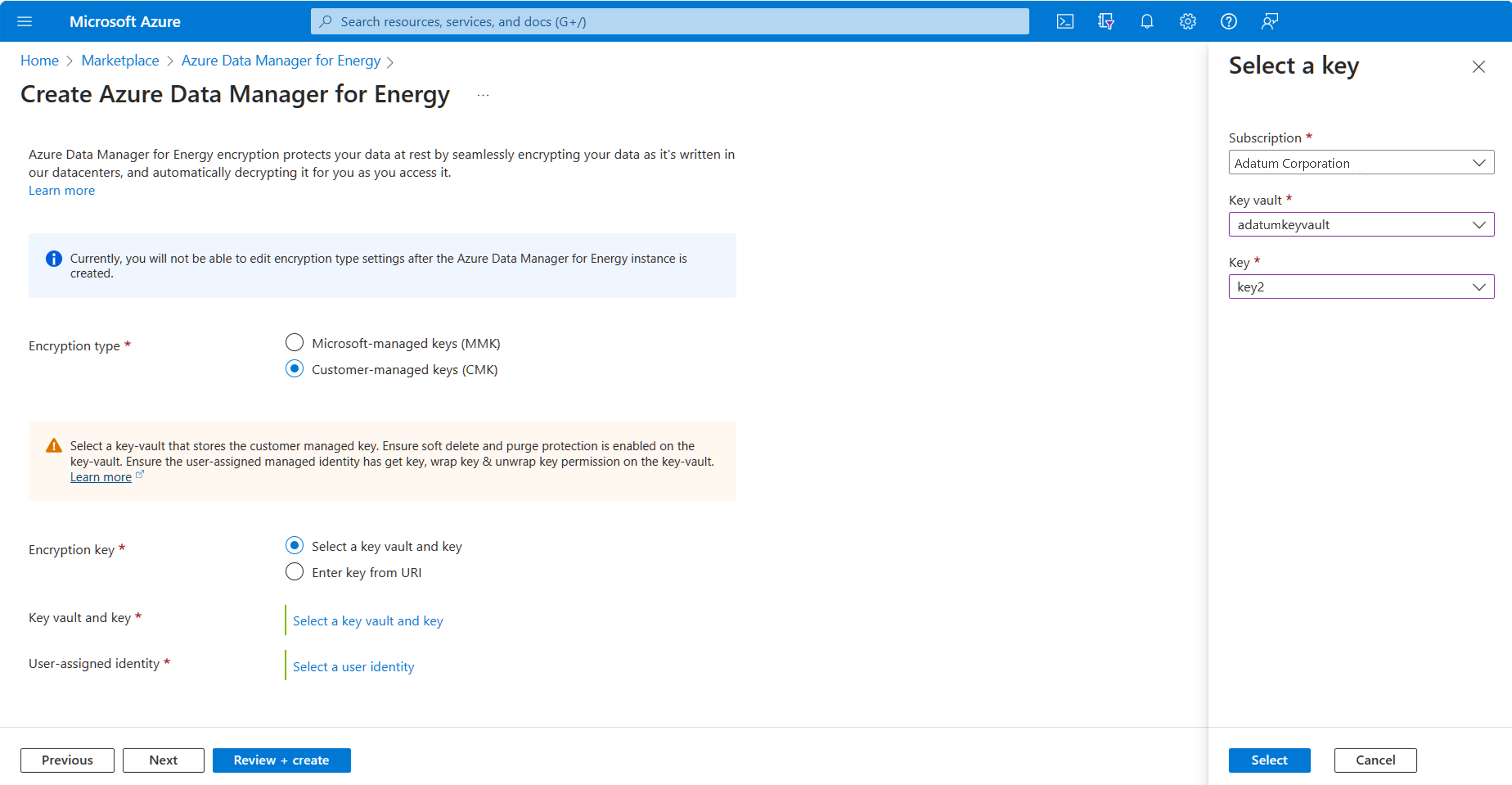Open the notifications bell
The width and height of the screenshot is (1512, 785).
coord(1146,22)
